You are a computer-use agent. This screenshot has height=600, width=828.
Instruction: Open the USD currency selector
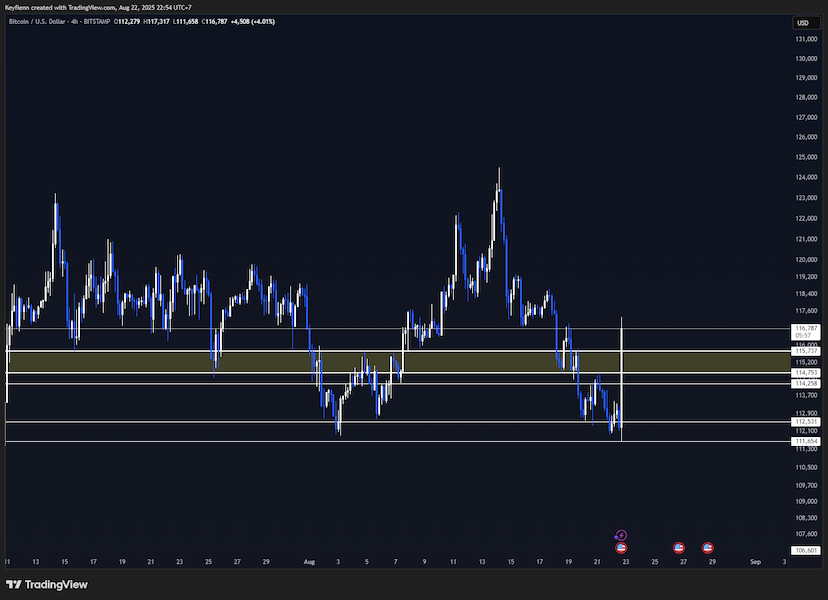click(x=806, y=23)
